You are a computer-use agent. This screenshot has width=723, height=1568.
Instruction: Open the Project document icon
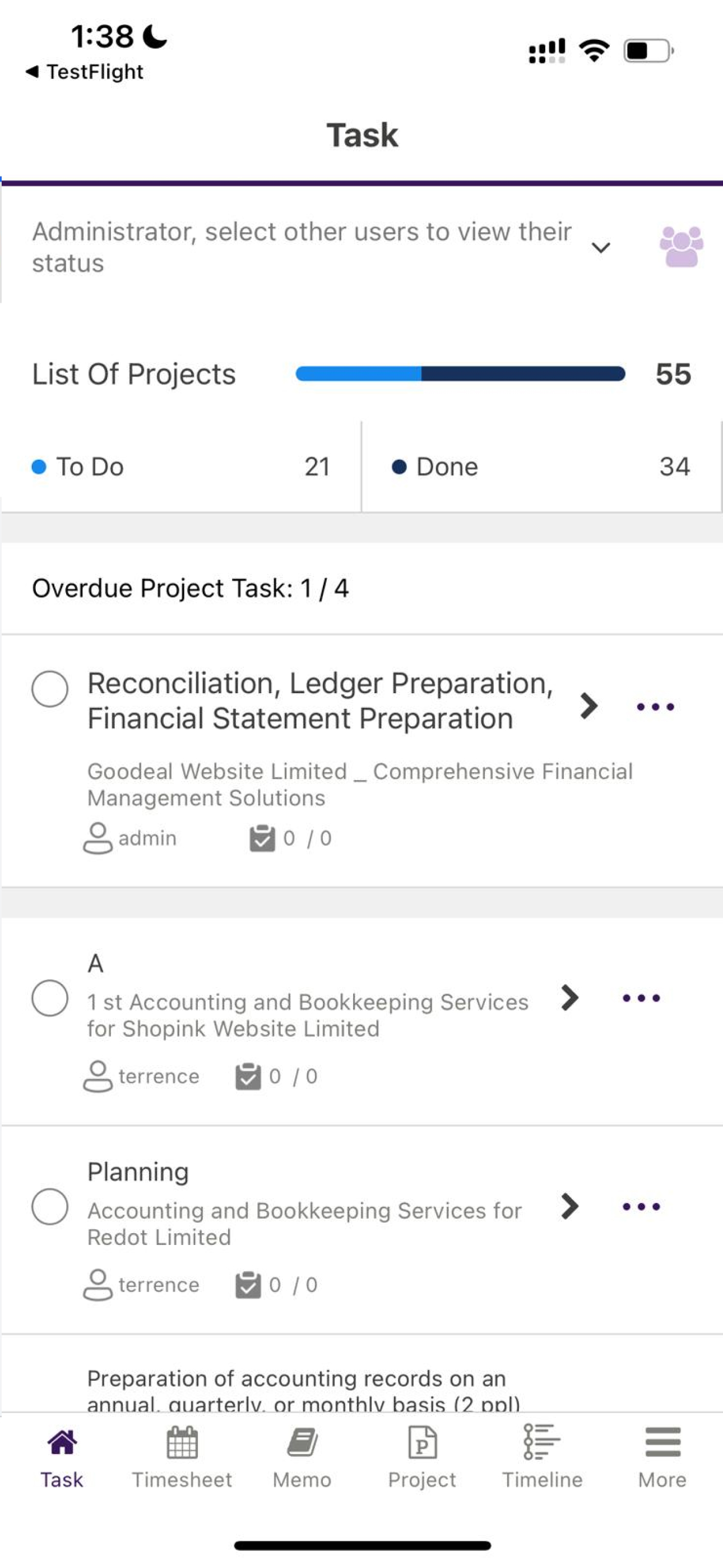pyautogui.click(x=421, y=1442)
